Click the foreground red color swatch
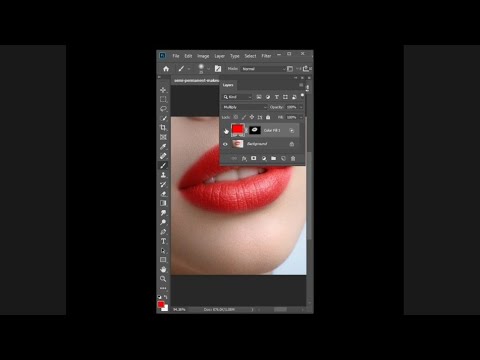This screenshot has height=360, width=480. pos(161,304)
